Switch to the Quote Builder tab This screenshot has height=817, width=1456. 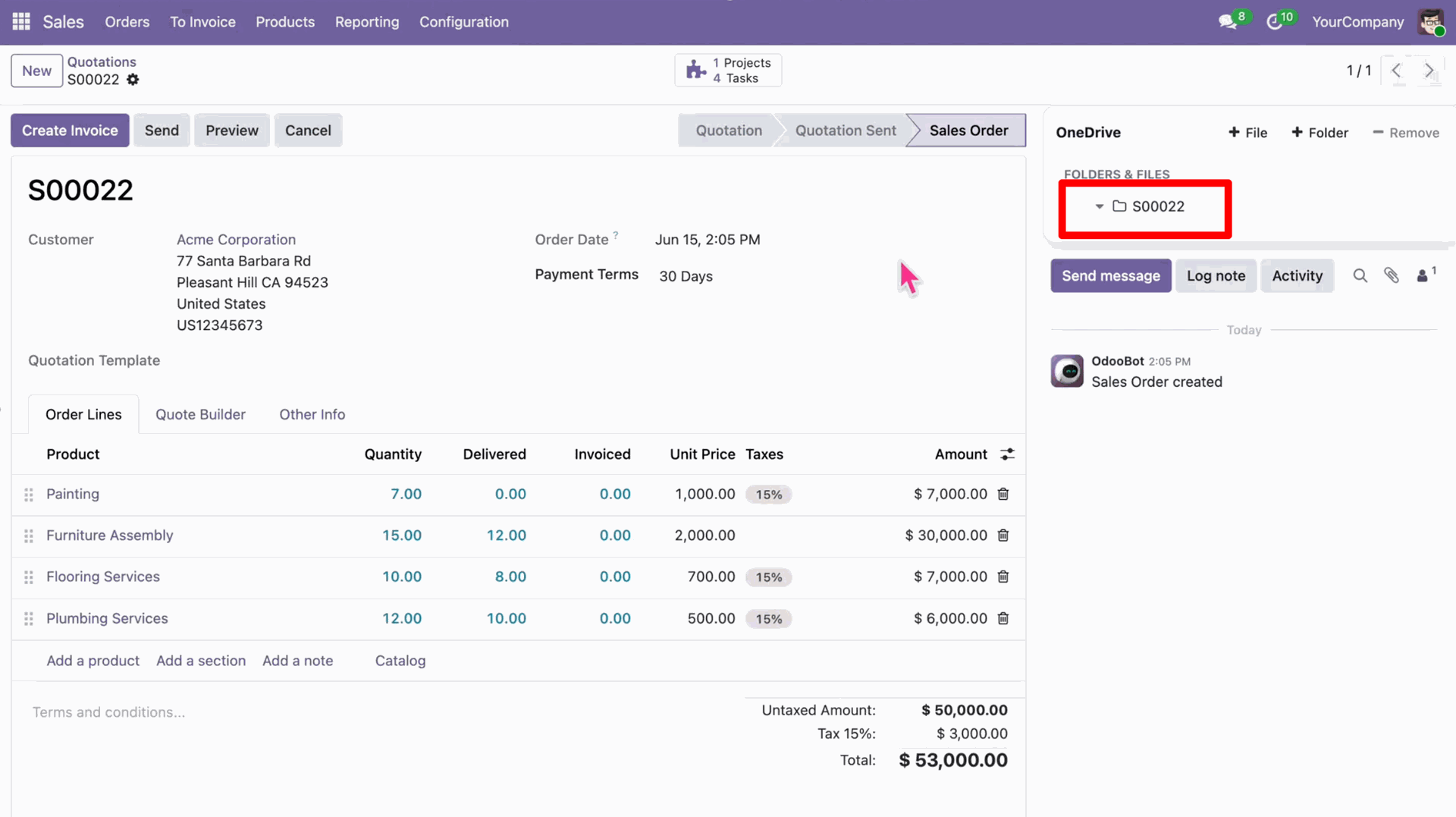coord(200,414)
